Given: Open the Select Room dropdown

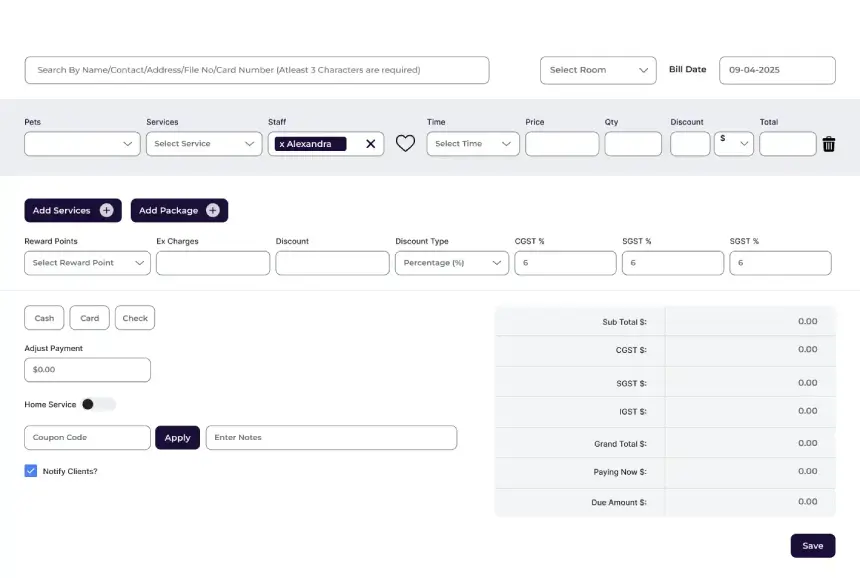Looking at the screenshot, I should pyautogui.click(x=598, y=70).
